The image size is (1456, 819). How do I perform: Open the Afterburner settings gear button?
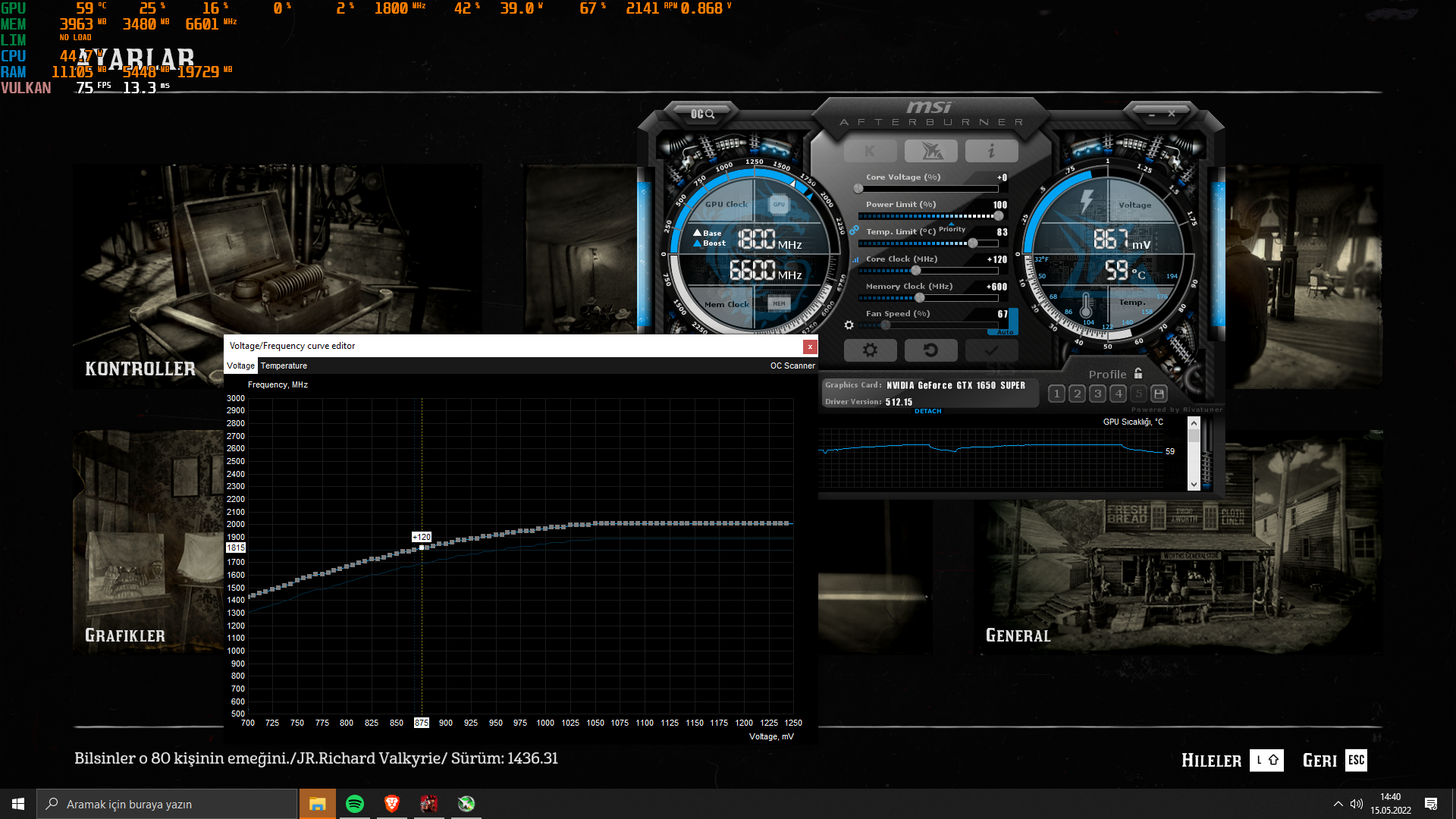pos(870,350)
